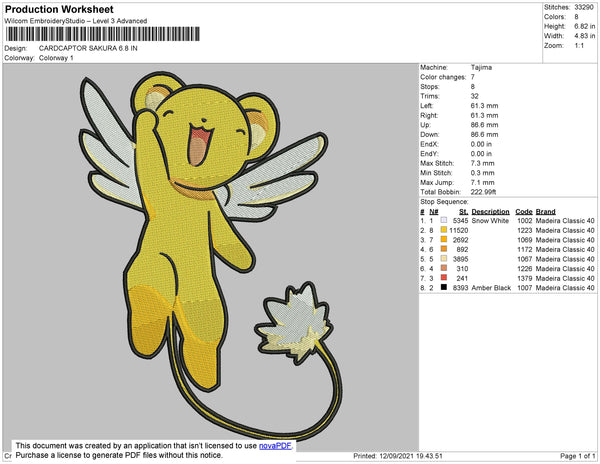Select stitch count 8393 for Amber Black
The height and width of the screenshot is (464, 600).
pos(460,288)
